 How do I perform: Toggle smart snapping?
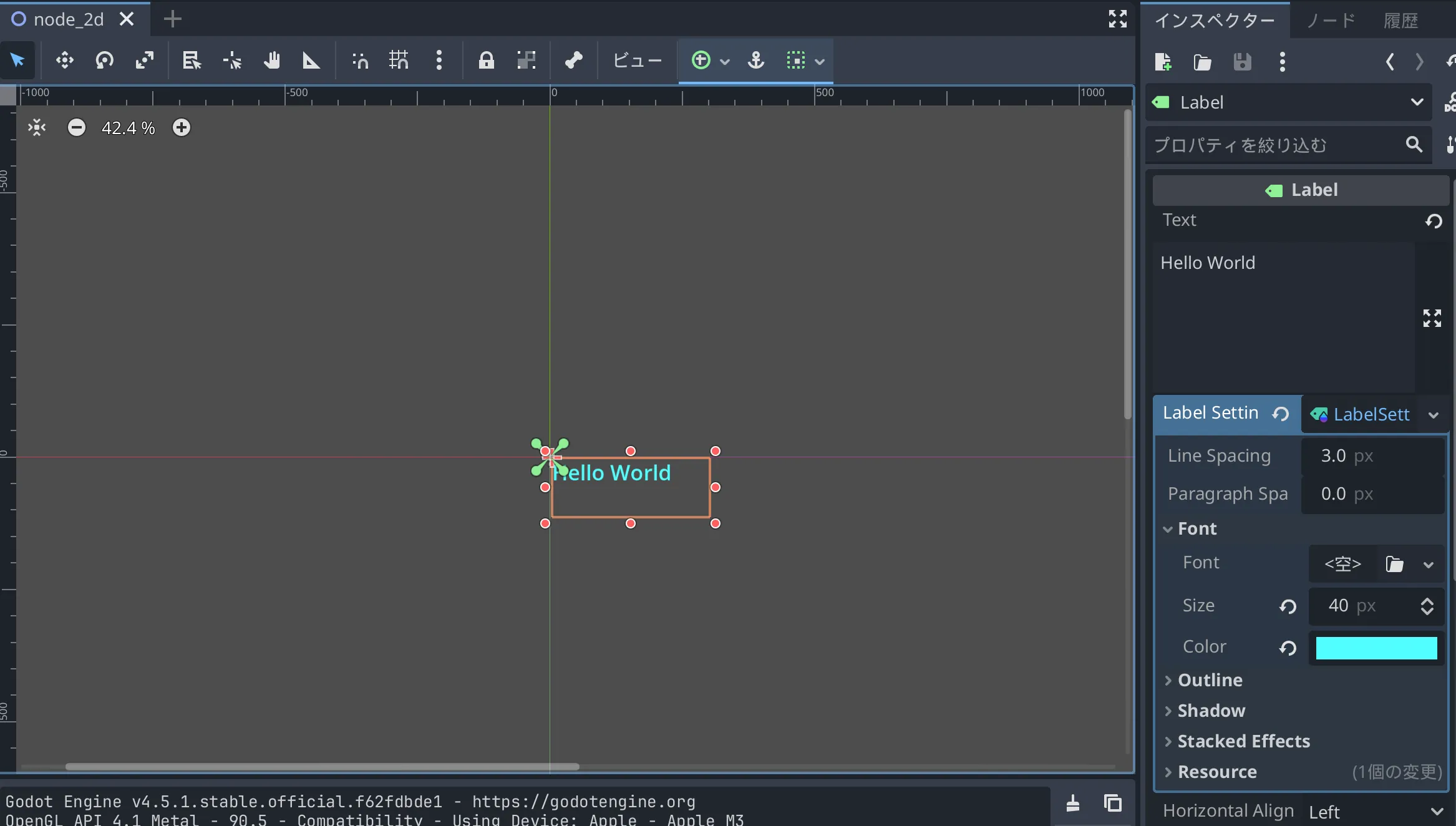point(360,61)
